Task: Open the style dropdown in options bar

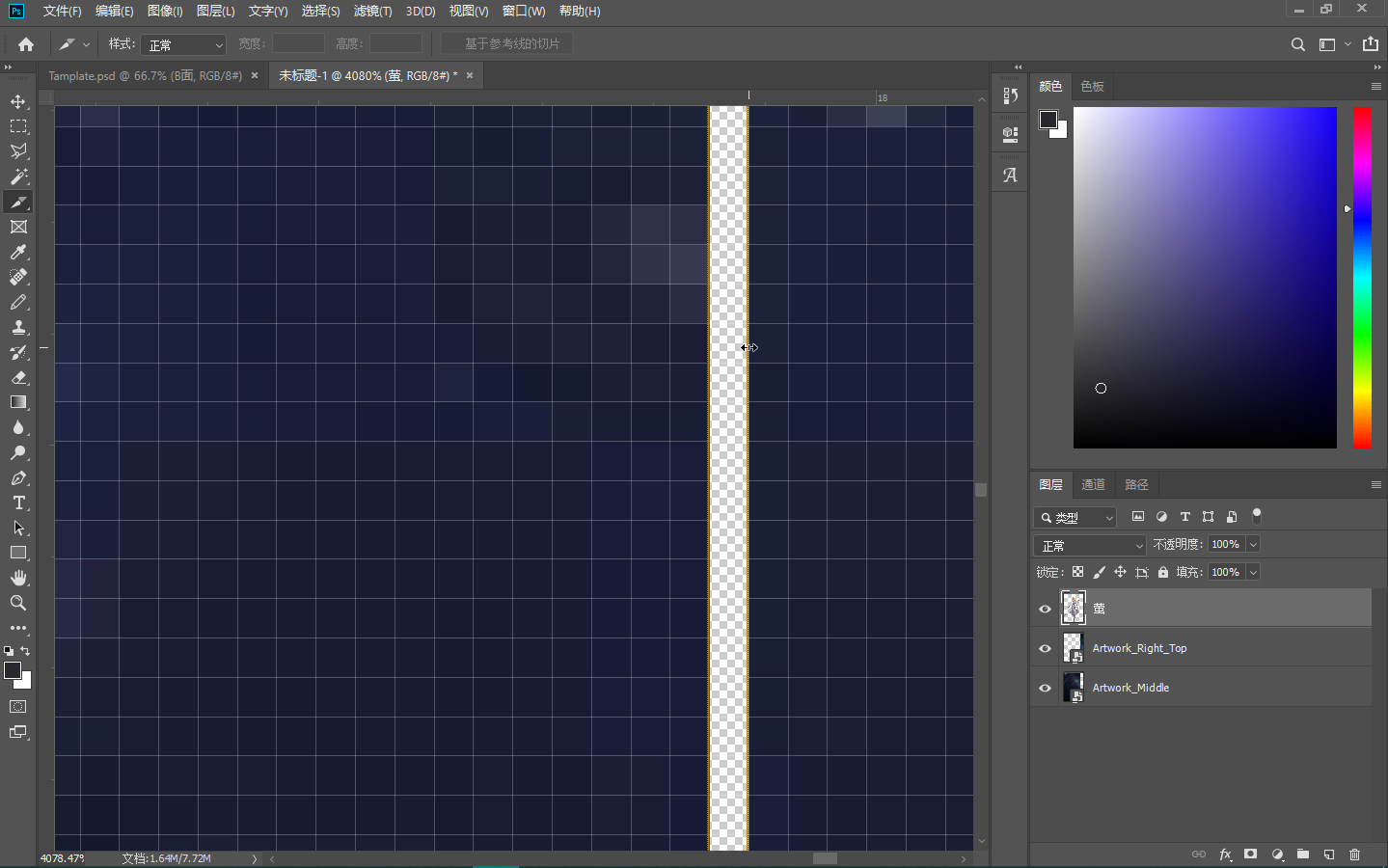Action: tap(183, 44)
